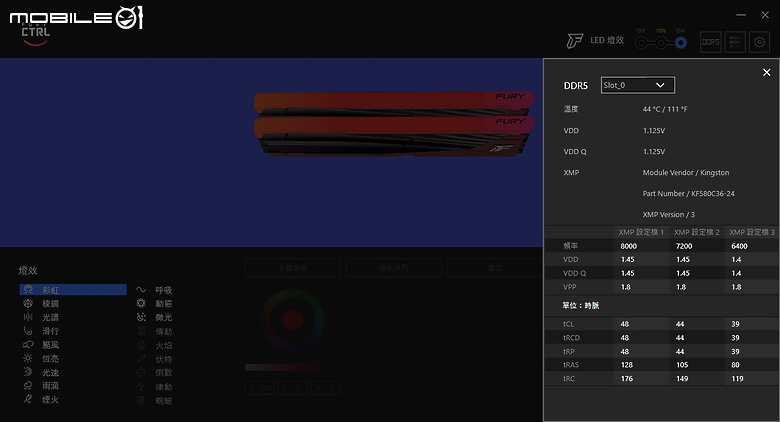Select the 雨滴 raindrop lighting effect
Viewport: 780px width, 422px height.
point(41,386)
